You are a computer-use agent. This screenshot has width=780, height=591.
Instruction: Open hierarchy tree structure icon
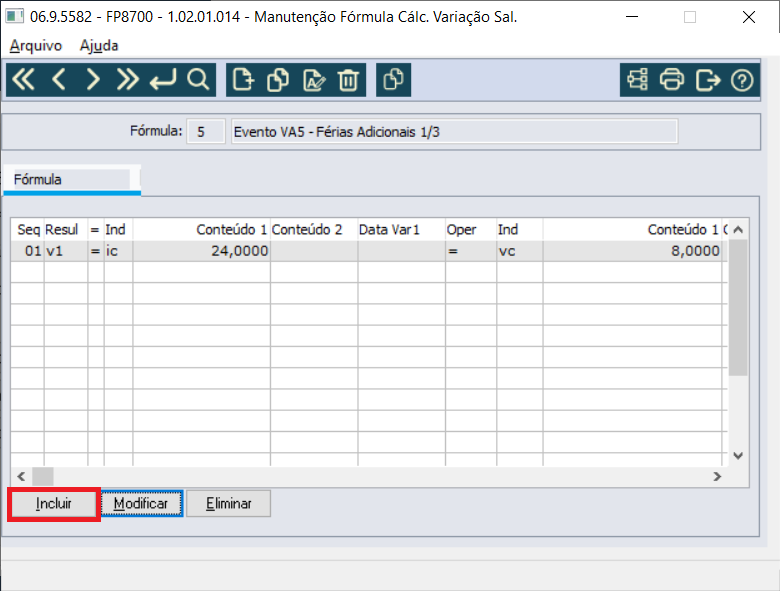pos(637,80)
